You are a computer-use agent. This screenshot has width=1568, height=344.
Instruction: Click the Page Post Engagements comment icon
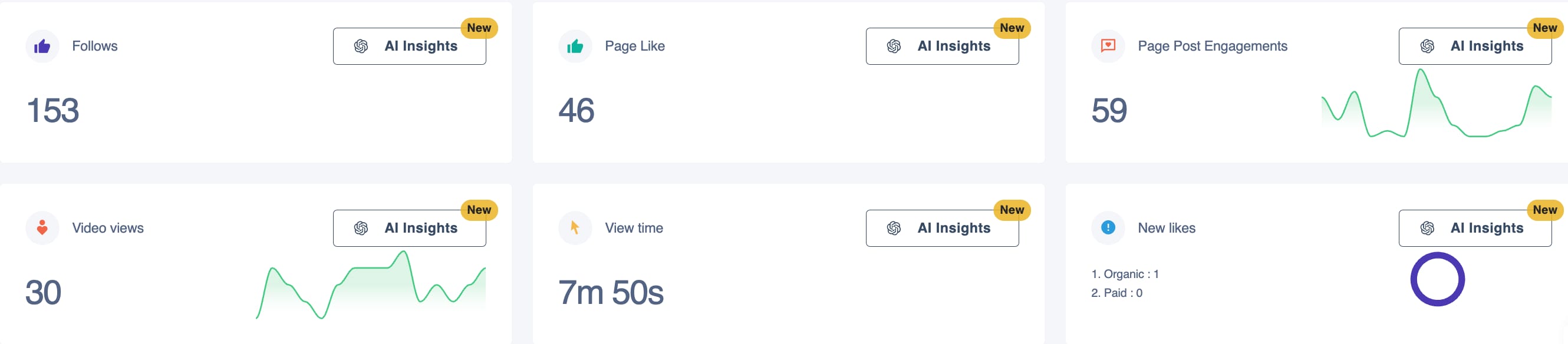[x=1108, y=46]
